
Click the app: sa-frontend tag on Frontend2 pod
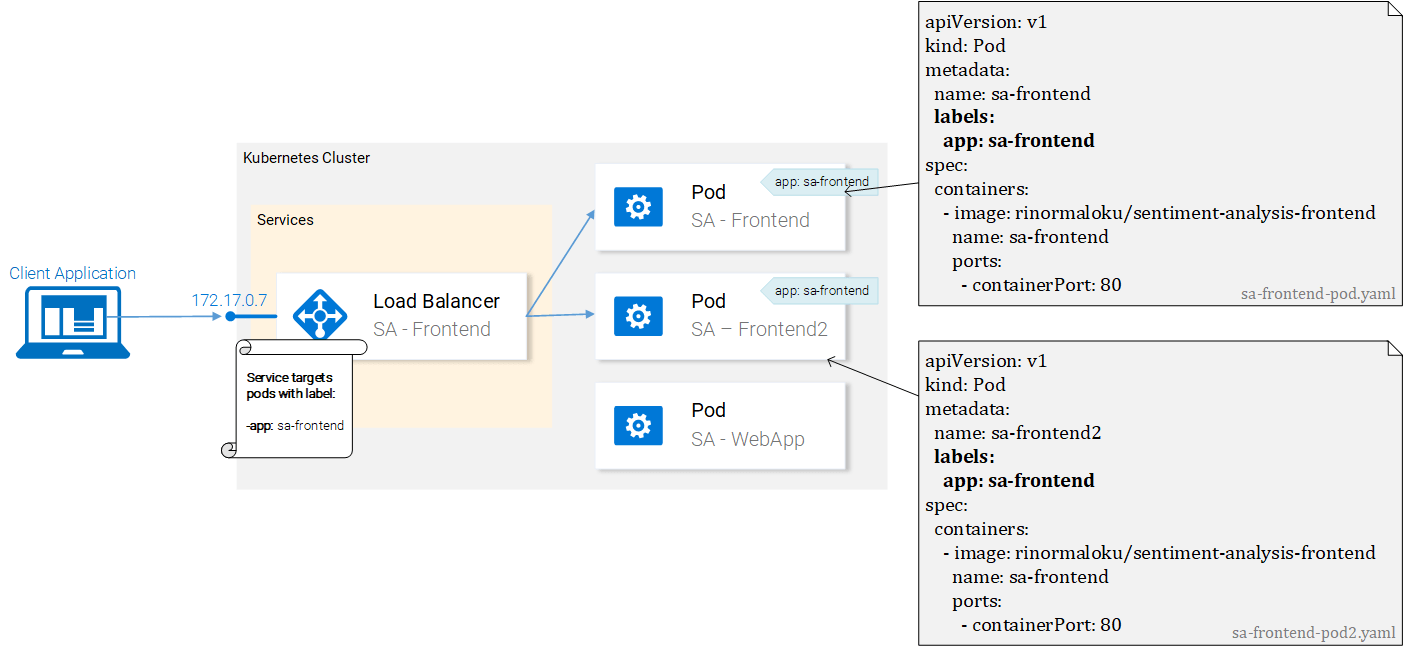click(x=820, y=291)
